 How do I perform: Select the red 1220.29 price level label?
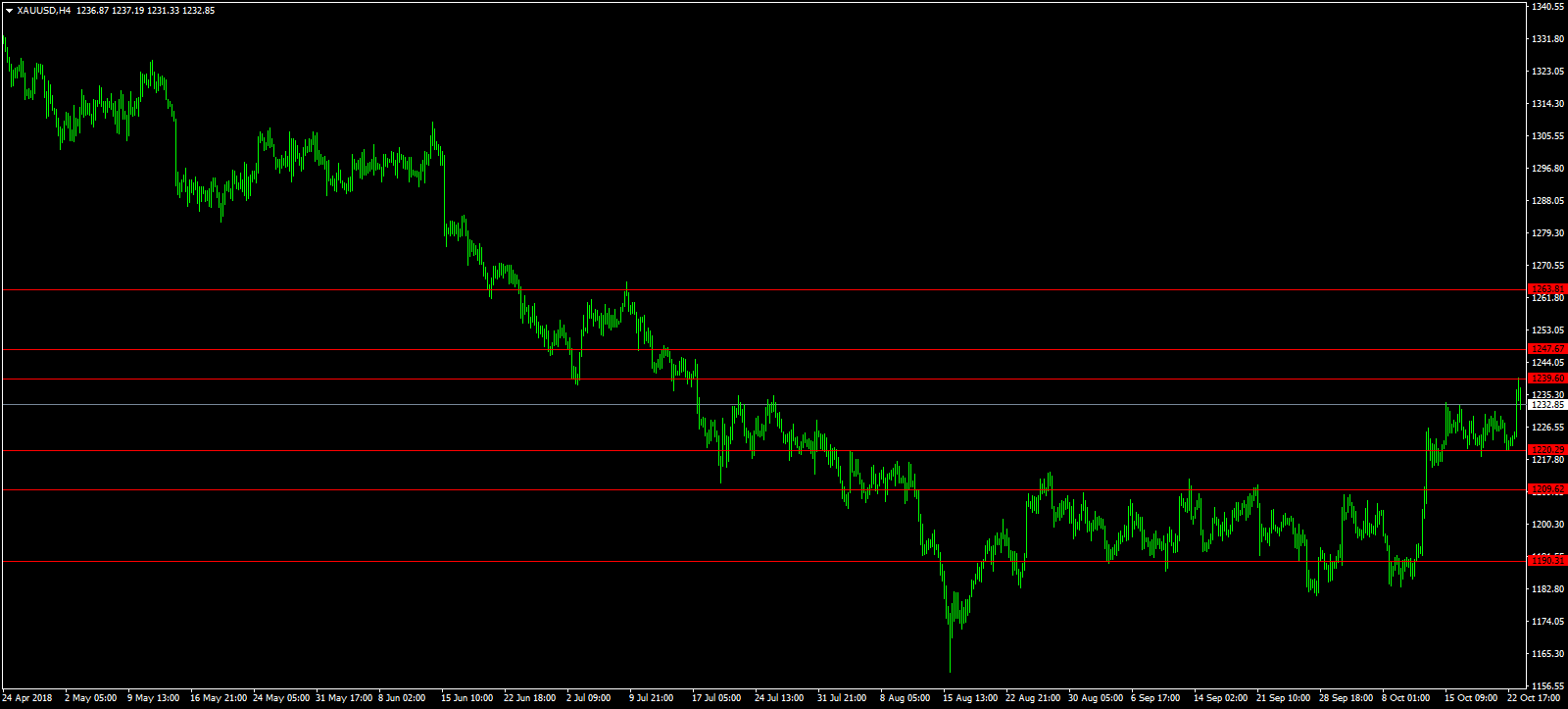coord(1547,450)
